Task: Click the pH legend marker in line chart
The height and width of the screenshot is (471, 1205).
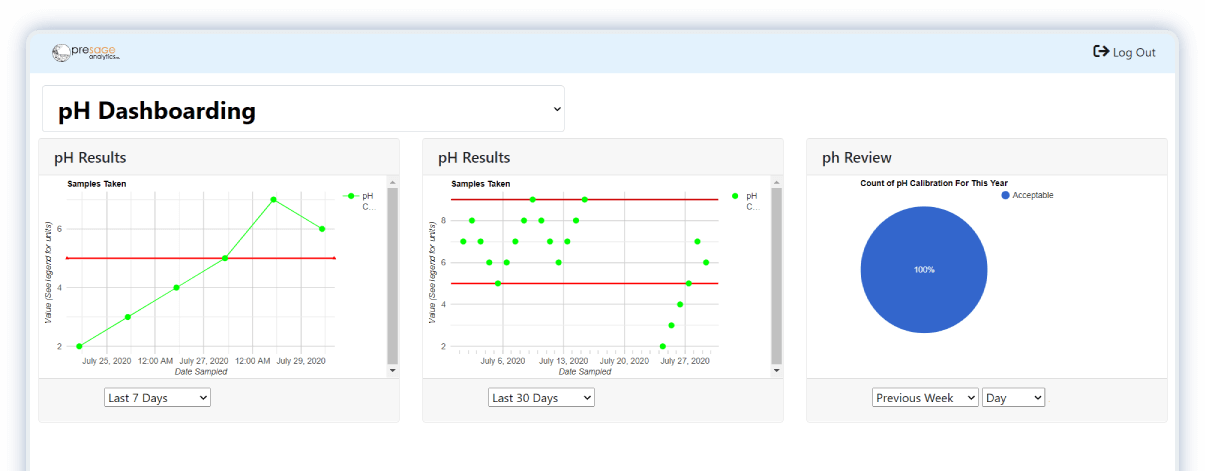Action: 351,196
